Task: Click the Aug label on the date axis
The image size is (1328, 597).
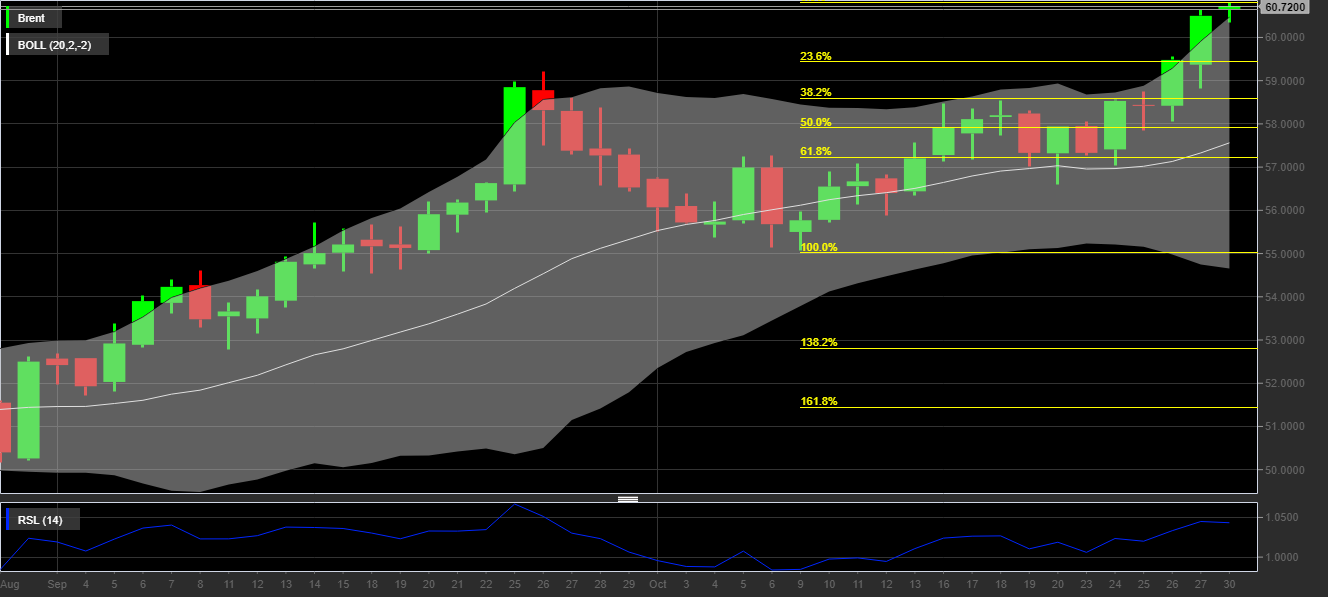Action: click(10, 583)
